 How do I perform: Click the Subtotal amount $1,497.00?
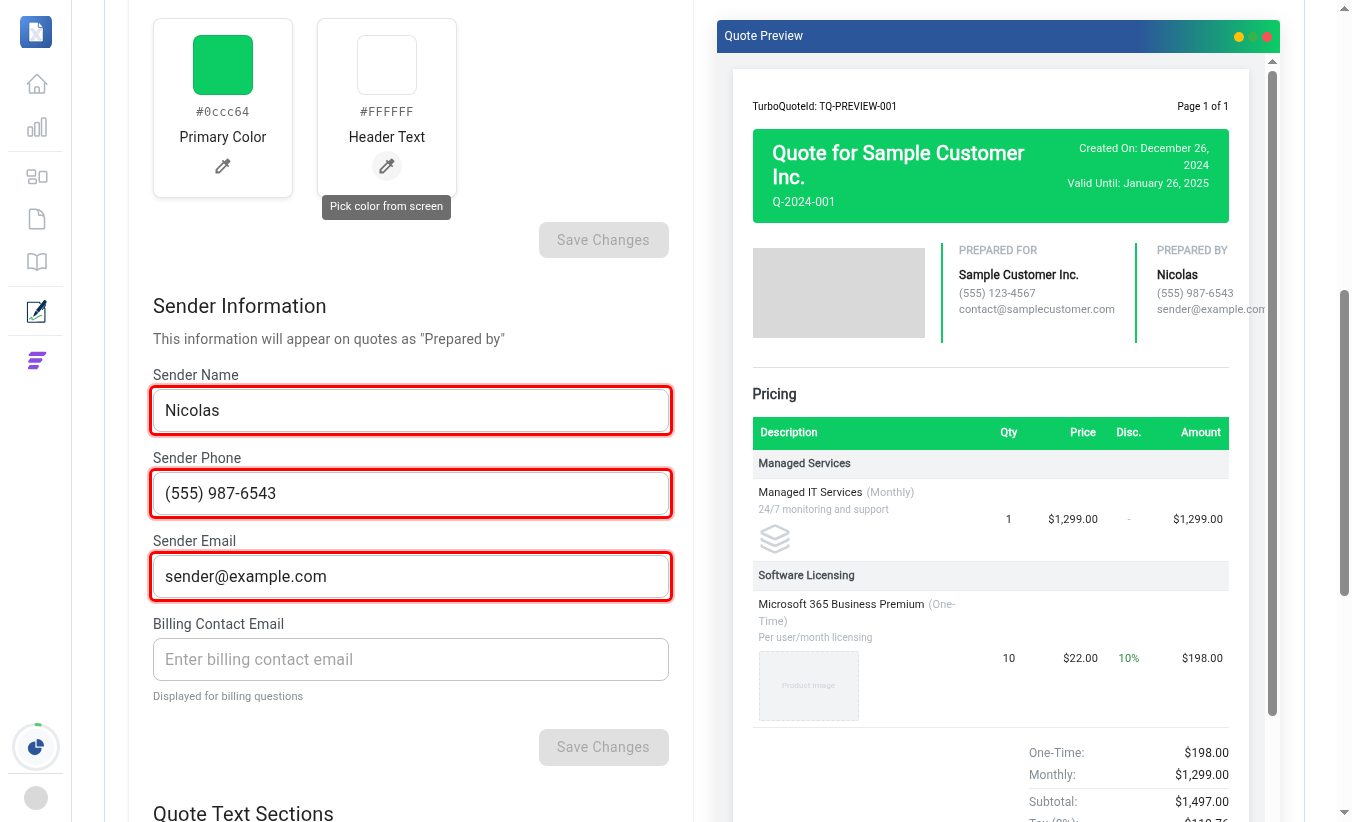click(x=1202, y=802)
